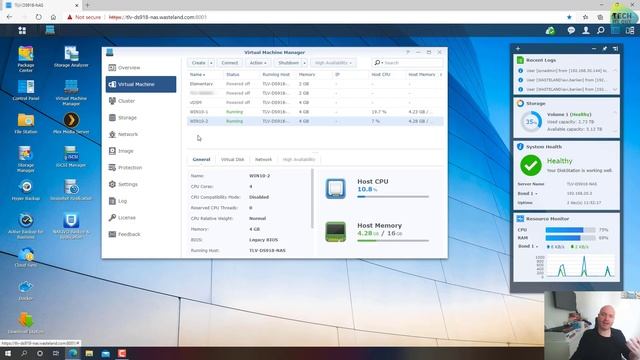Click the Host CPU usage bar
640x360 pixels.
pyautogui.click(x=393, y=197)
